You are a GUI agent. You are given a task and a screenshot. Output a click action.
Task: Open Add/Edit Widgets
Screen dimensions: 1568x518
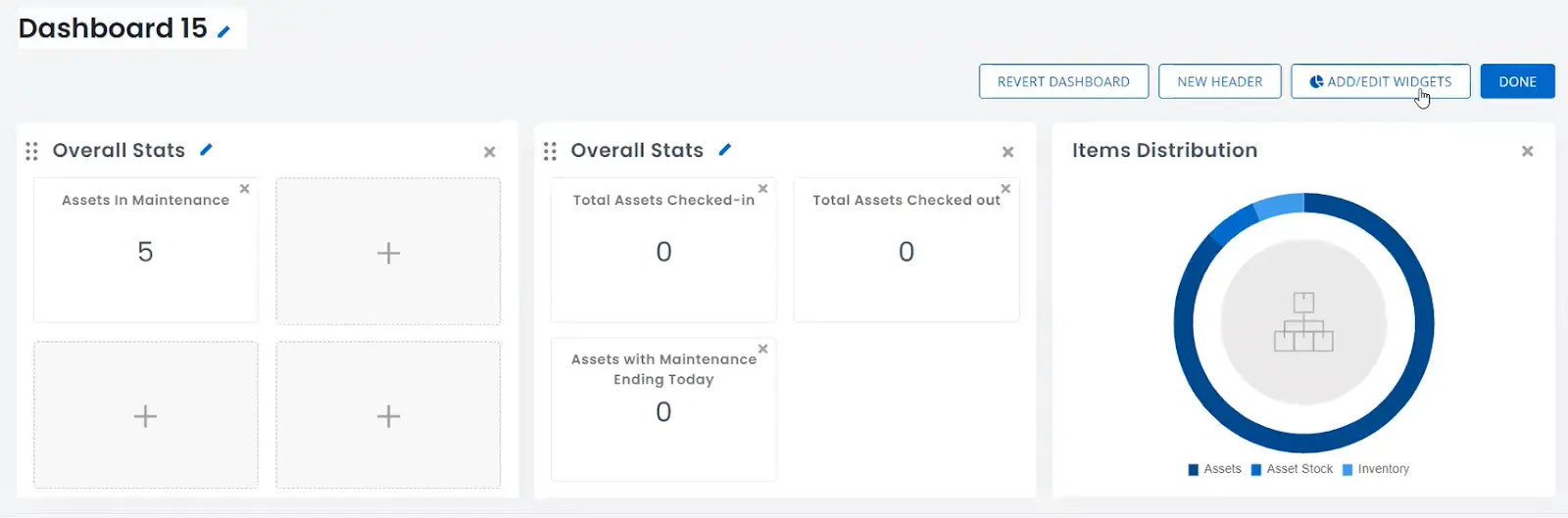(1380, 81)
